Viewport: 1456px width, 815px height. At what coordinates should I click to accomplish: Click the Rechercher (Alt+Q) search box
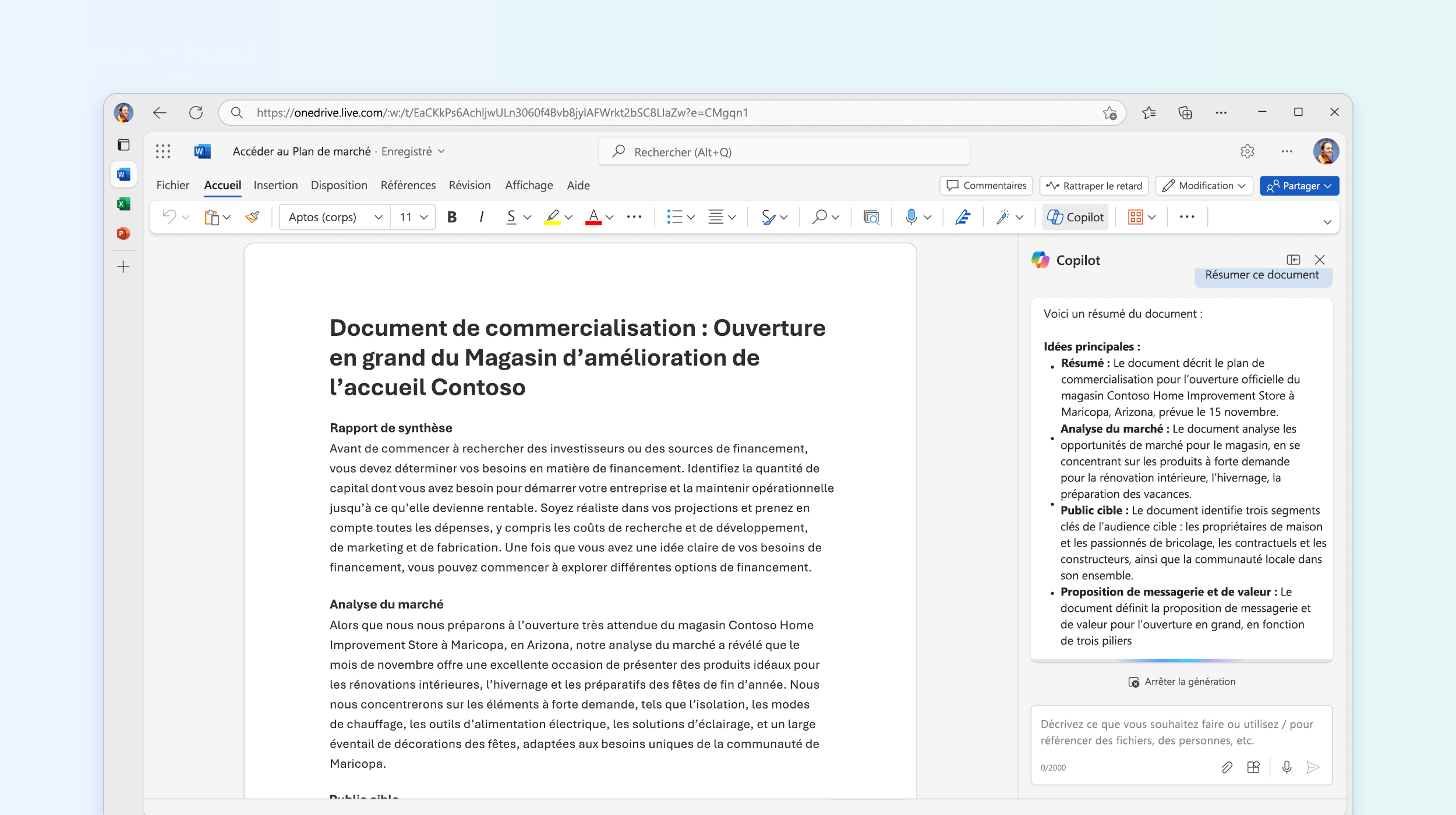click(784, 152)
